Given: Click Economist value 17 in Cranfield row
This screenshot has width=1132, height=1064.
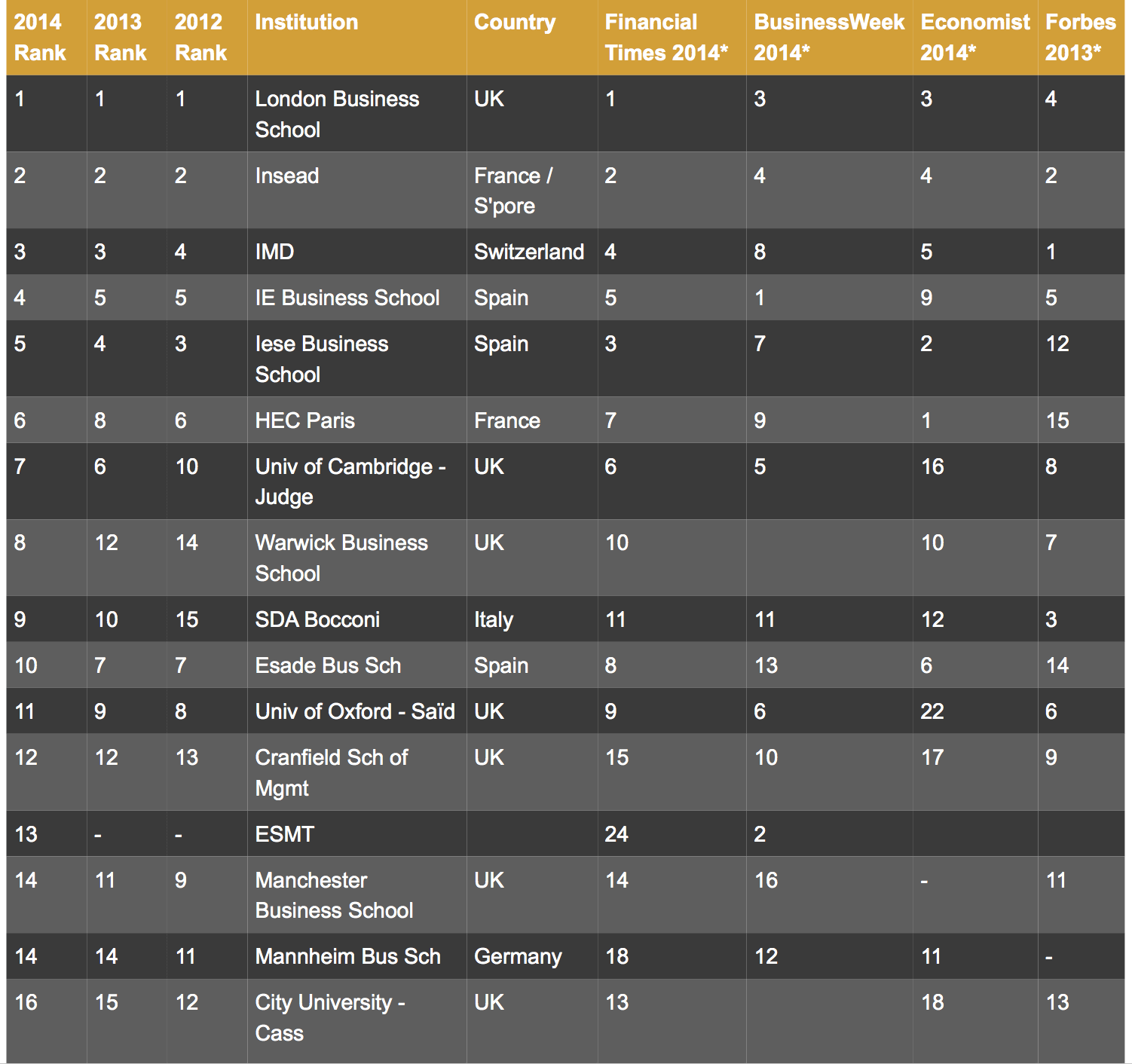Looking at the screenshot, I should point(975,772).
